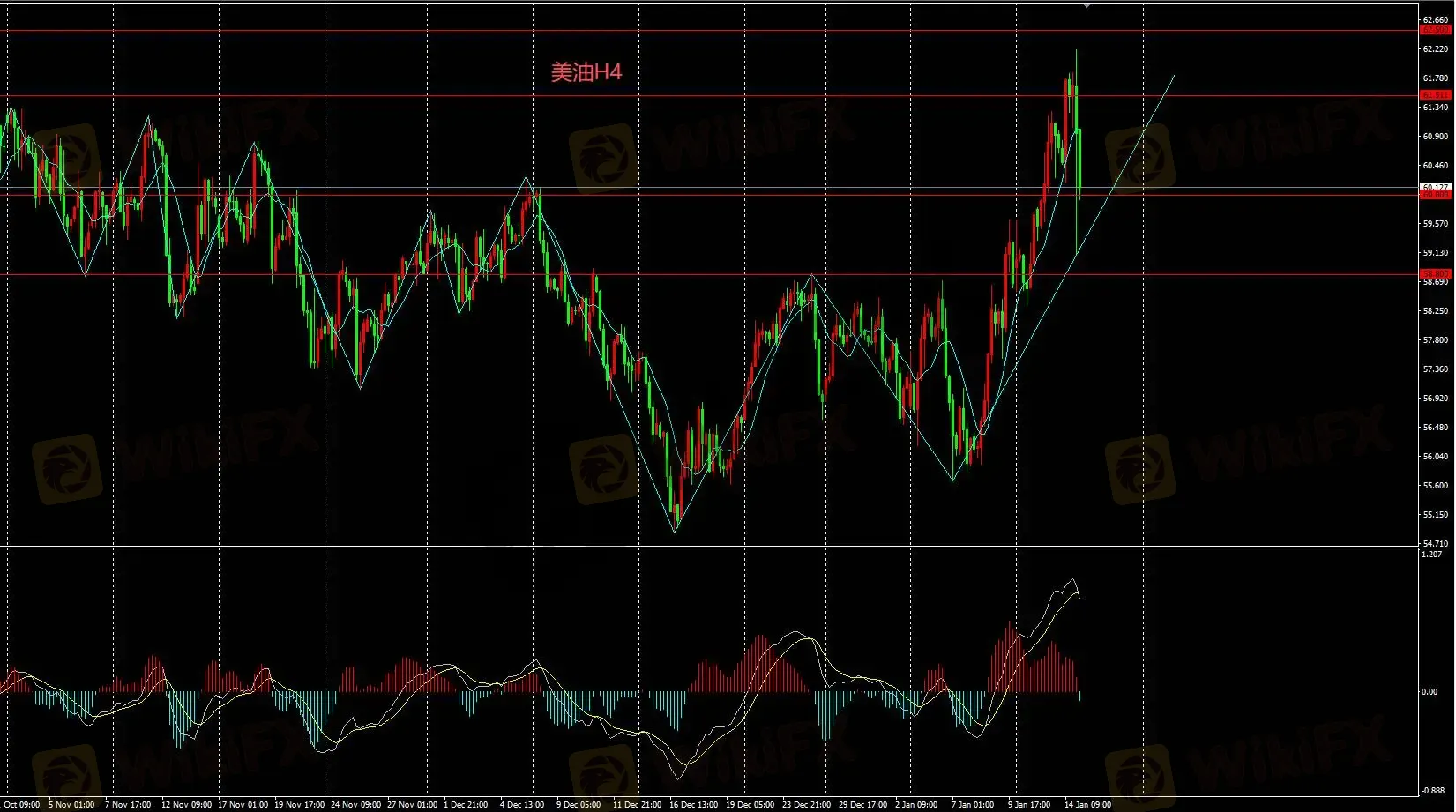Click the 57.360 price scale value
Image resolution: width=1456 pixels, height=812 pixels.
point(1436,369)
